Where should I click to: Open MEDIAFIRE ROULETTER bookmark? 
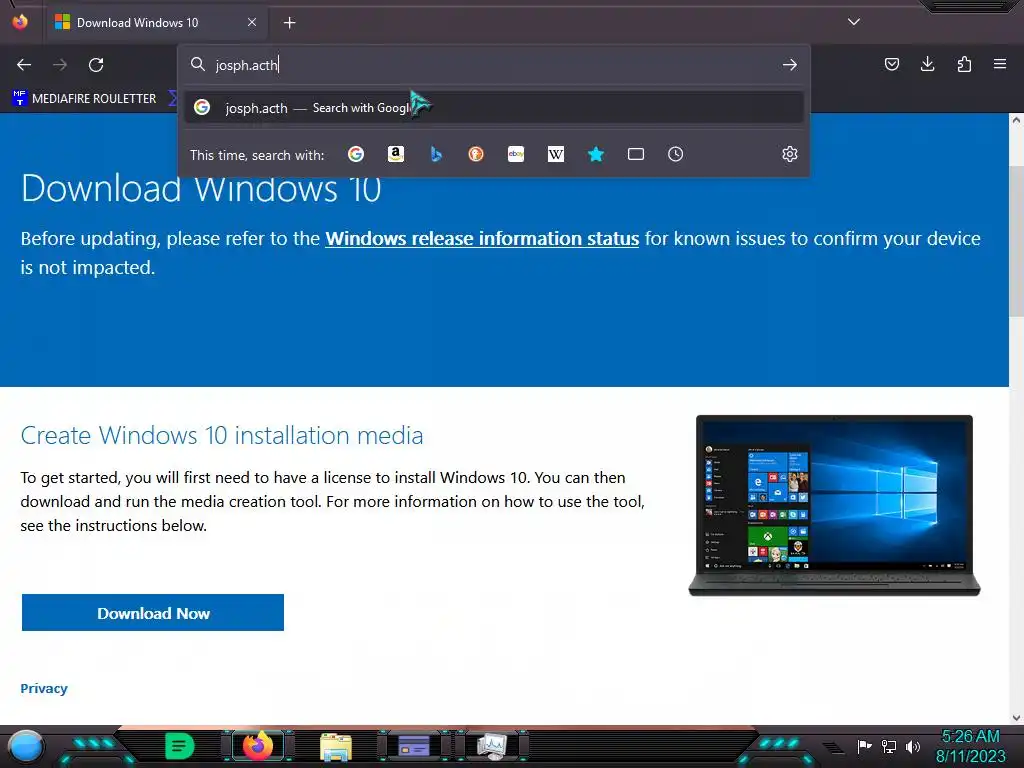tap(85, 99)
